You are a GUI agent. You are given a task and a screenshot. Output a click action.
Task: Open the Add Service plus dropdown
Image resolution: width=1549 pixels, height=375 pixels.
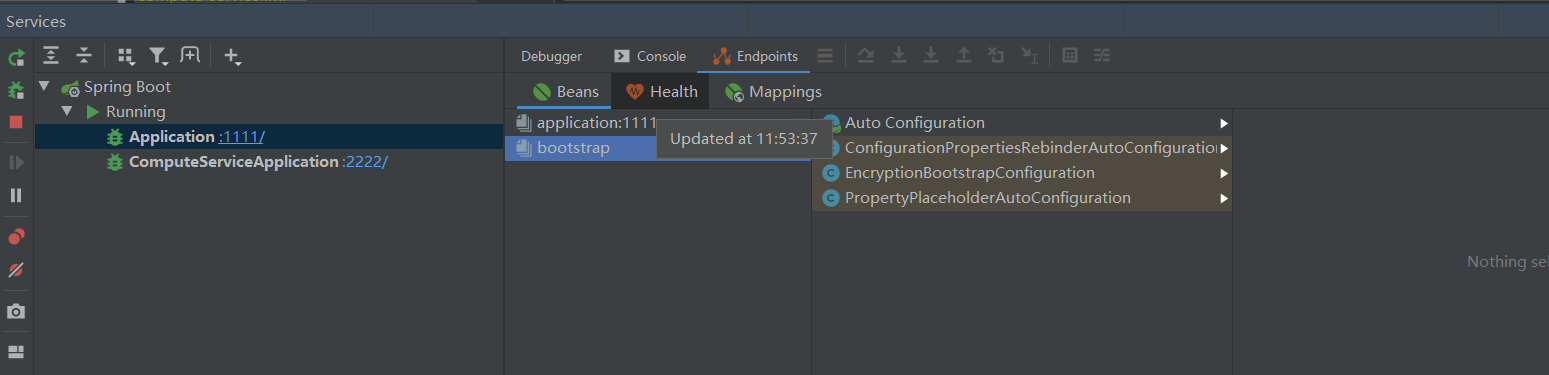click(233, 56)
